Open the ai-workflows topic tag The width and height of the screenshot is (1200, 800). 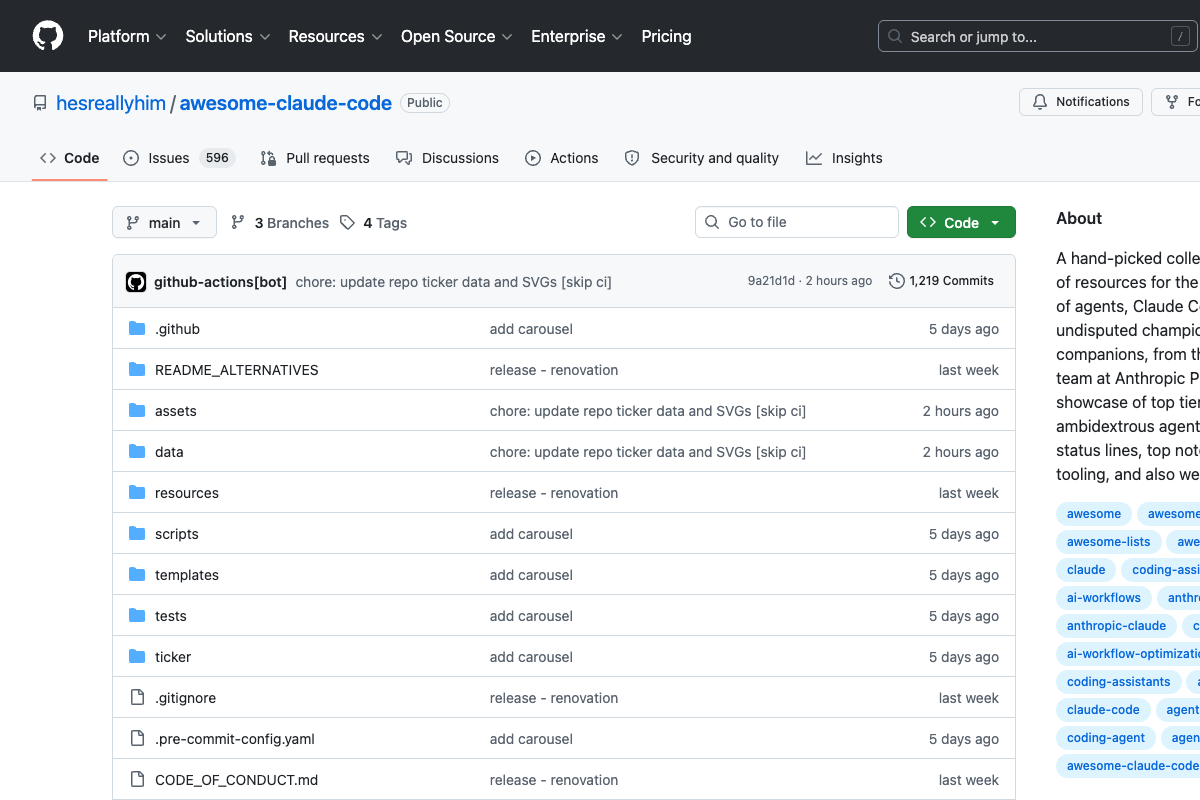coord(1103,598)
